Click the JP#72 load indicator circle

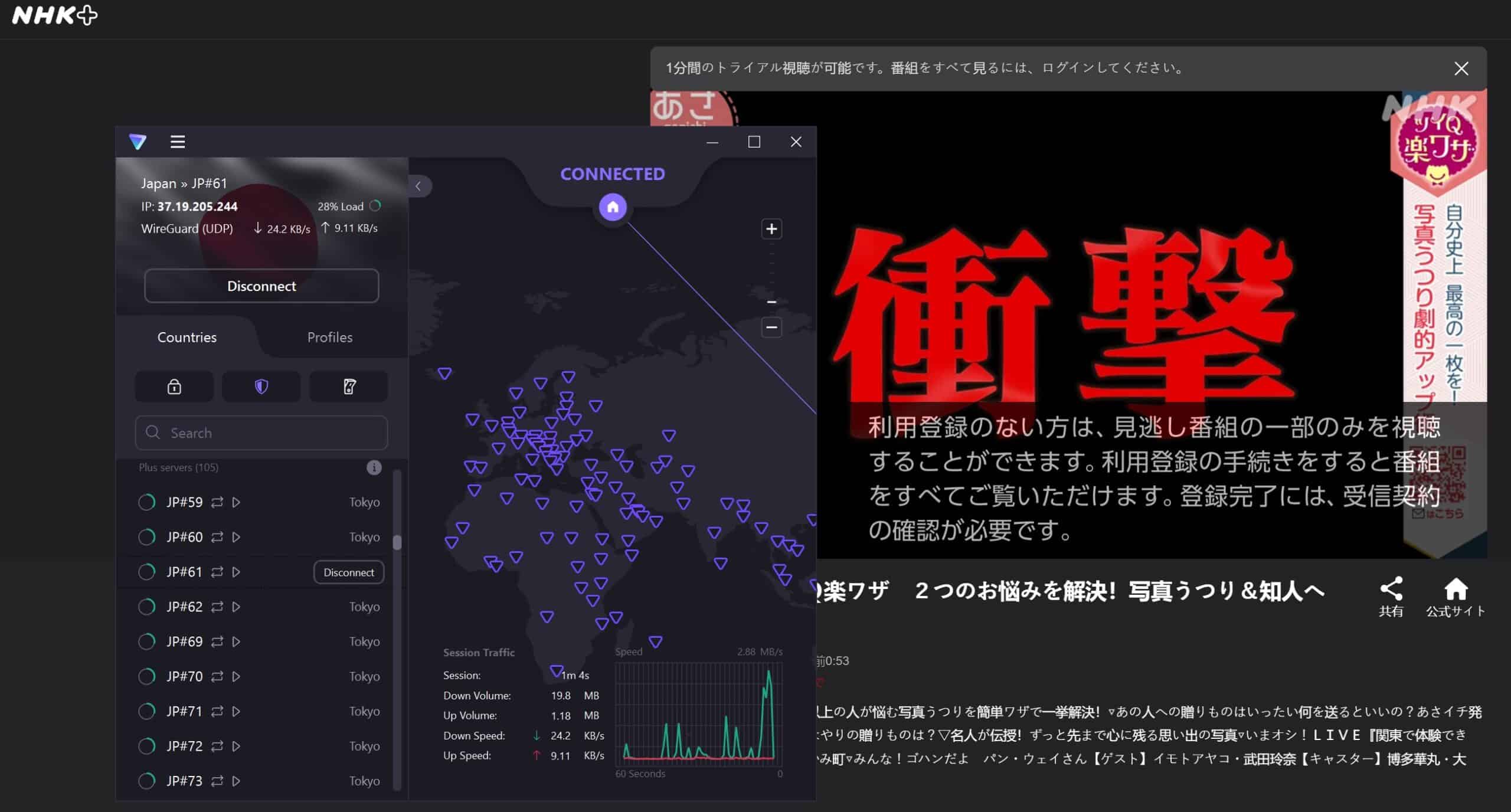coord(146,746)
